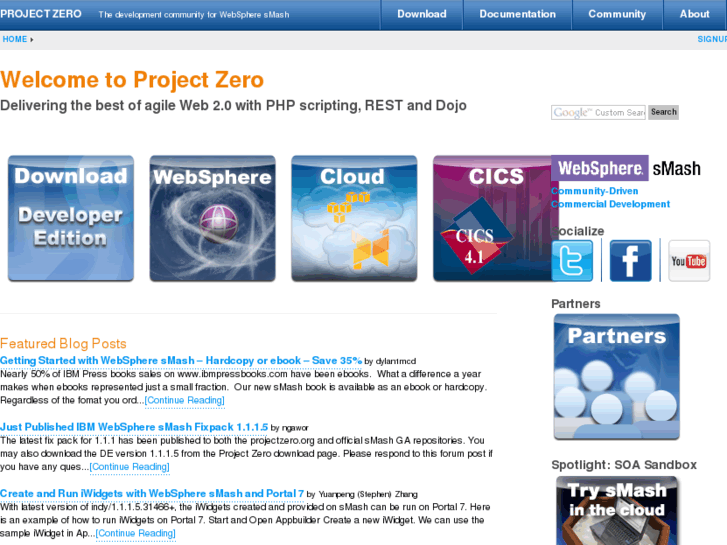Click the 'Spotlight: SOA Sandbox' heading
This screenshot has height=545, width=727.
point(624,465)
